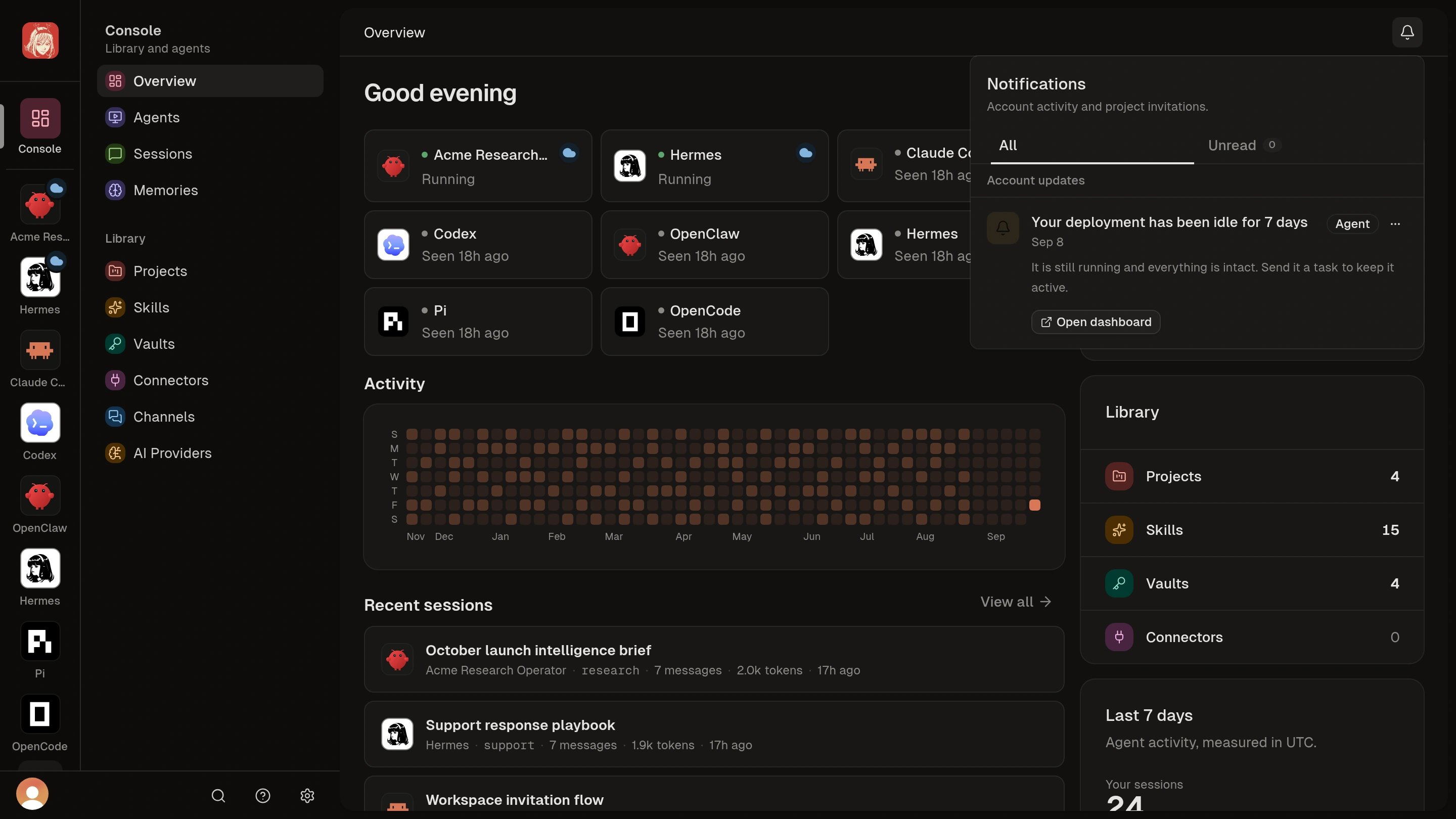Select Codex agent in left rail
The height and width of the screenshot is (819, 1456).
pos(39,432)
